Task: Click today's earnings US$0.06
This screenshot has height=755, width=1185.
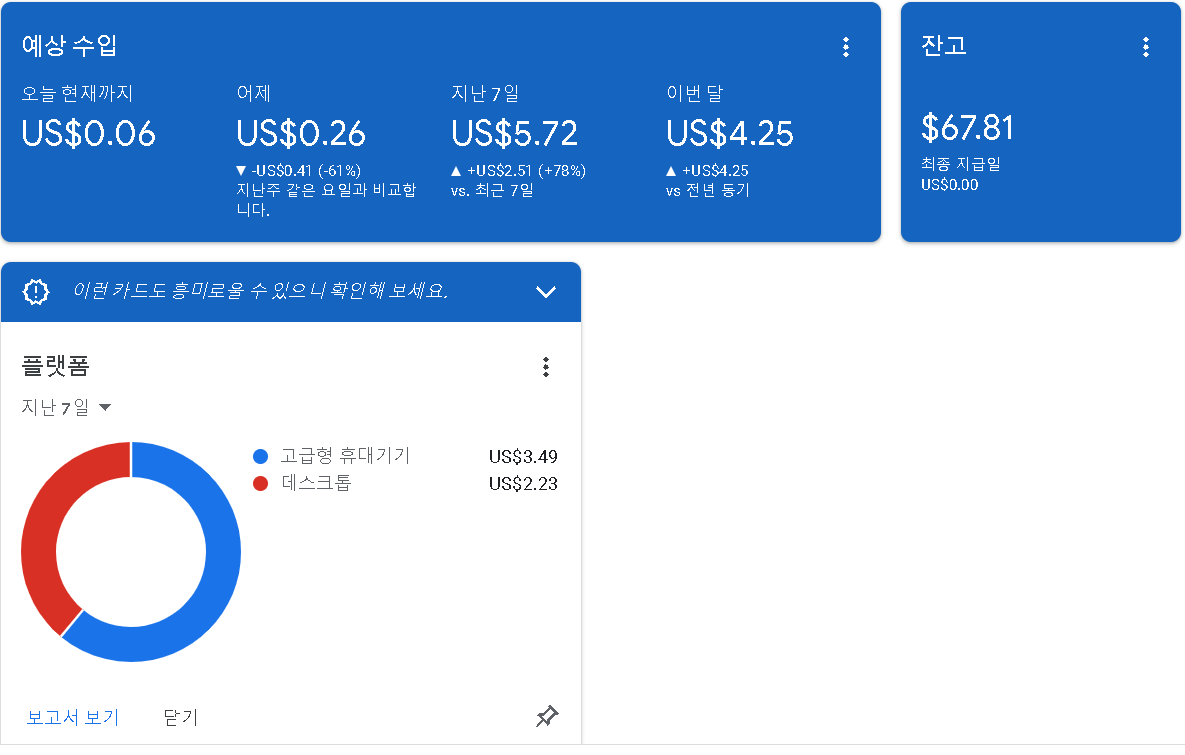Action: [x=88, y=134]
